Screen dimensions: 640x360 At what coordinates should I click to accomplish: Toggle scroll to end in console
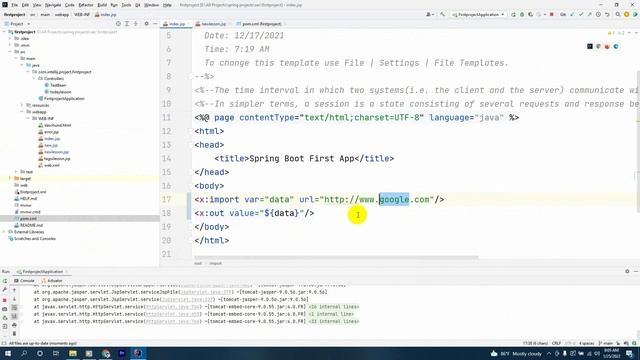(x=14, y=316)
